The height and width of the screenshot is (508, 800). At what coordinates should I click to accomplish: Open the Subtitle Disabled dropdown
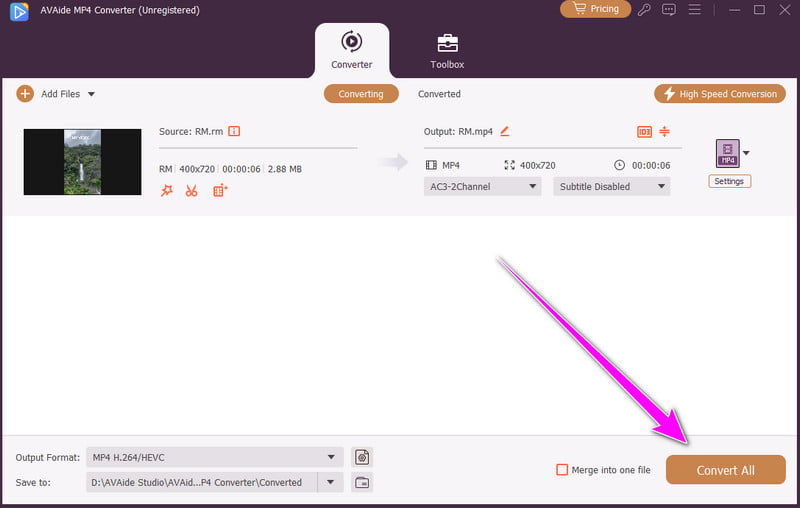click(611, 186)
